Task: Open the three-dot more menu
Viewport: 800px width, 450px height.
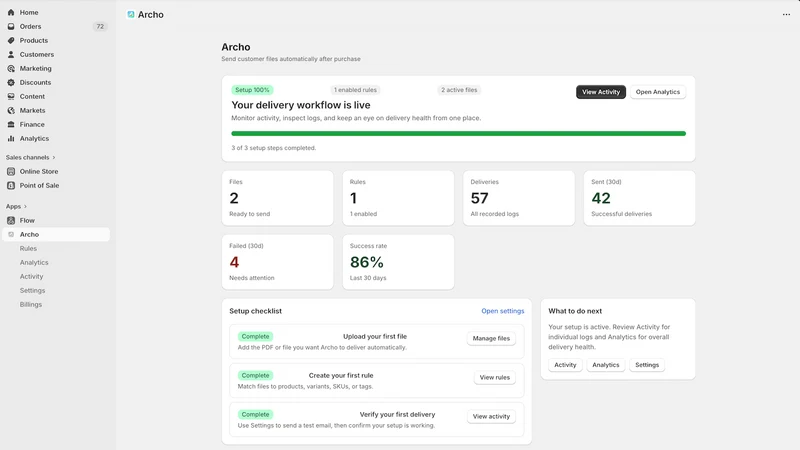Action: 786,15
